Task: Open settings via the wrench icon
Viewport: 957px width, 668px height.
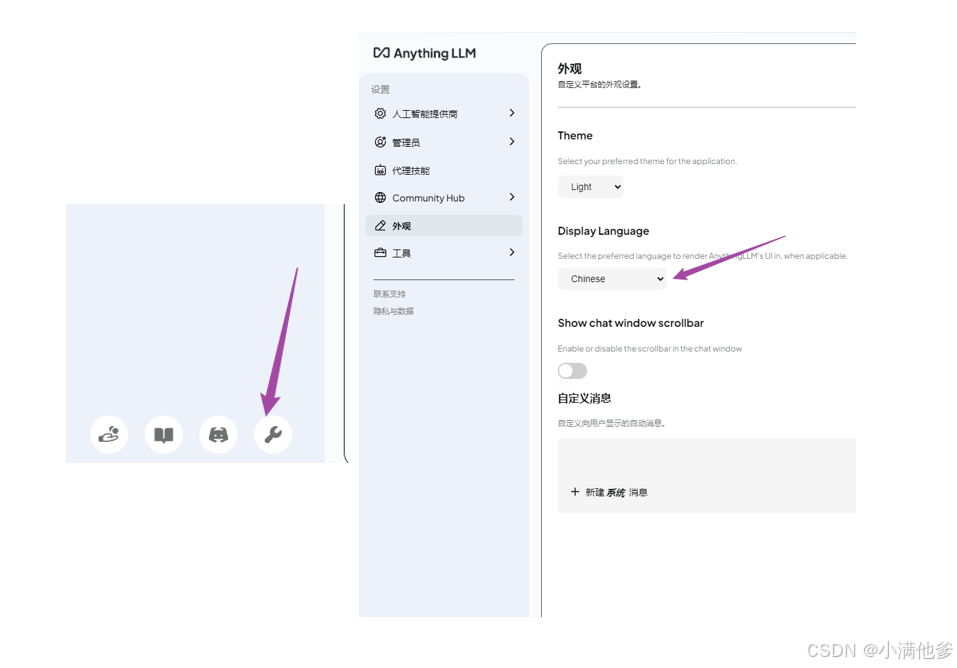Action: [x=273, y=434]
